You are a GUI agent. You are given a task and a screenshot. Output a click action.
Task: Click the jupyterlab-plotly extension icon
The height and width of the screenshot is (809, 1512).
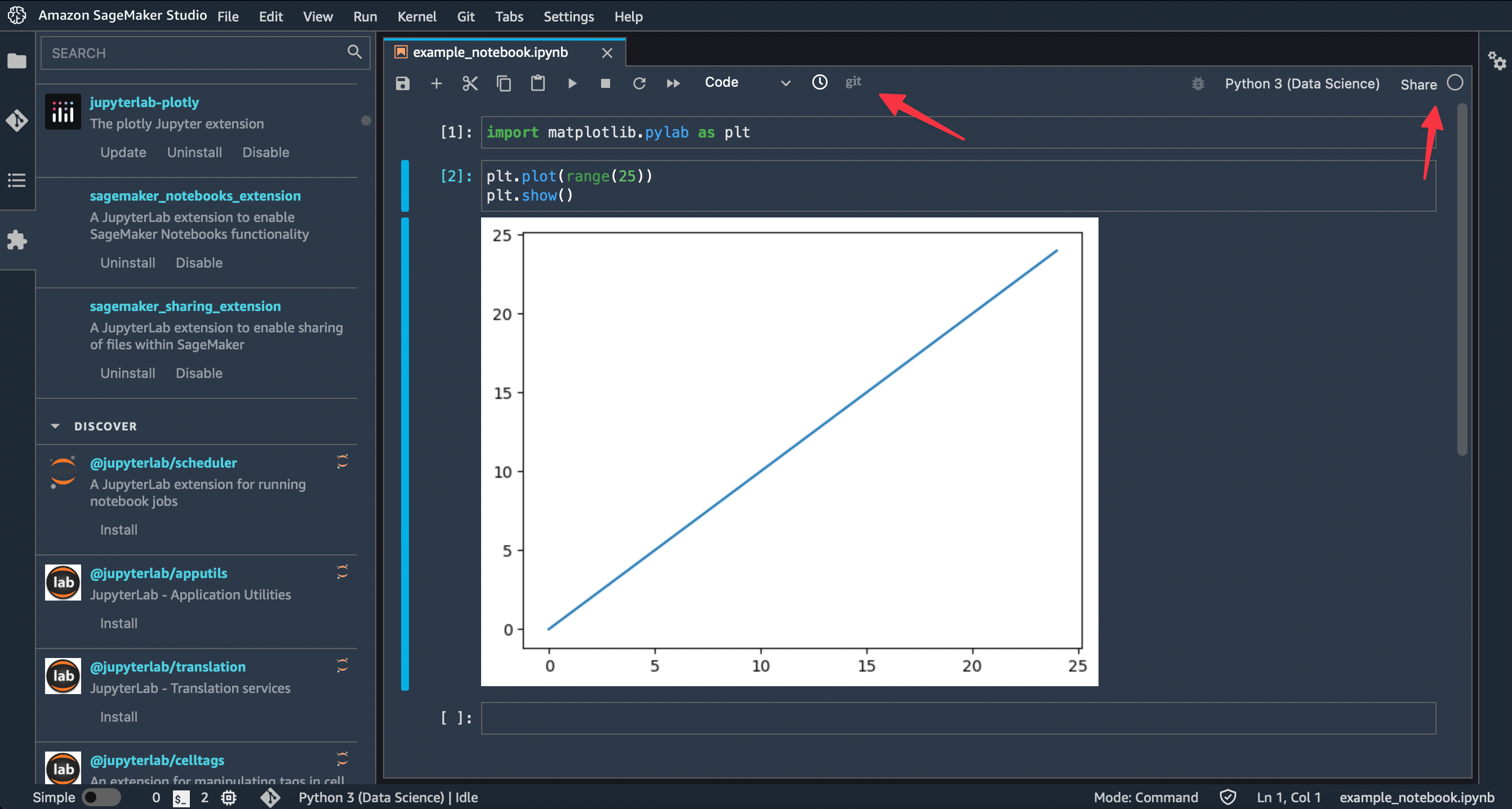click(x=63, y=112)
